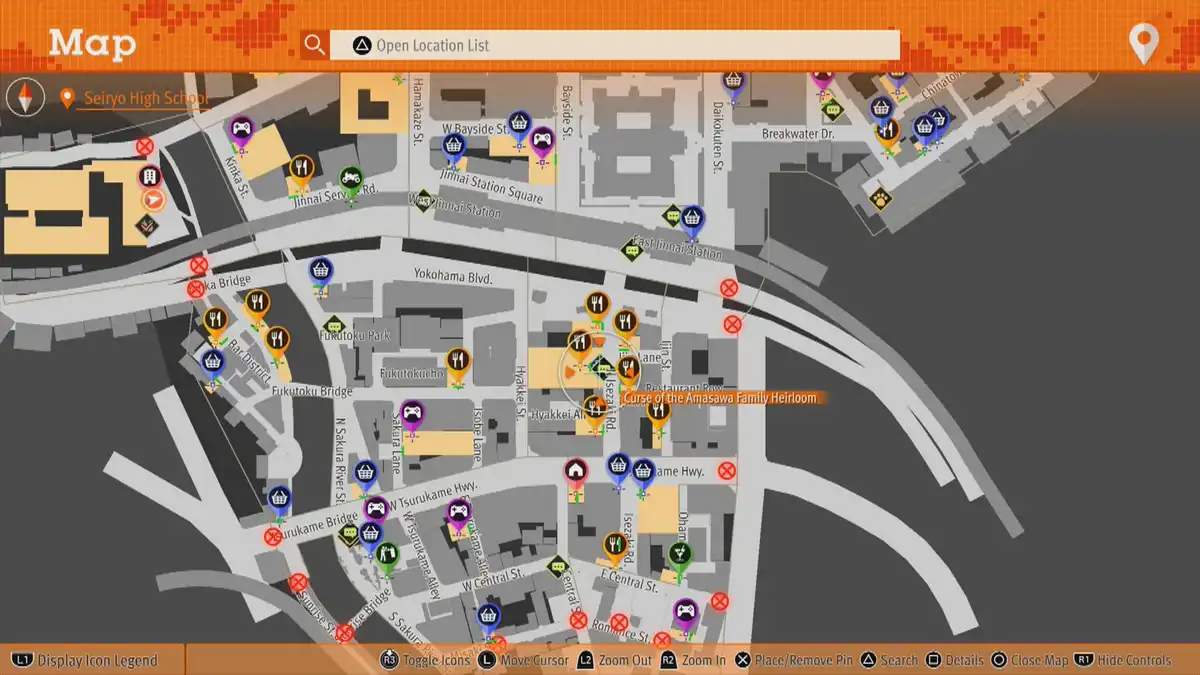
Task: Click the compass icon beside Seiryo High School
Action: (25, 97)
